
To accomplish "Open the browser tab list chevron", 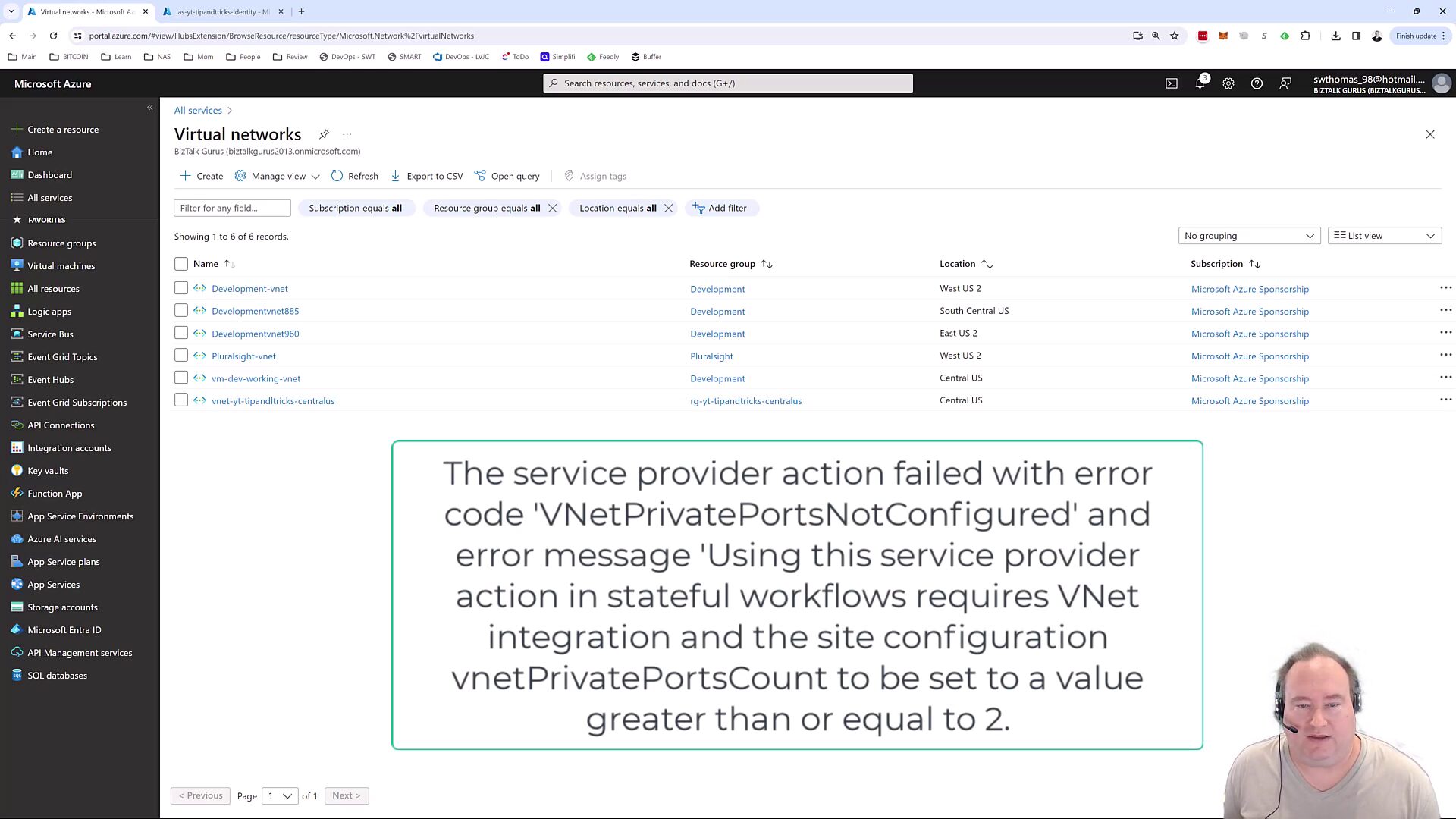I will point(11,11).
